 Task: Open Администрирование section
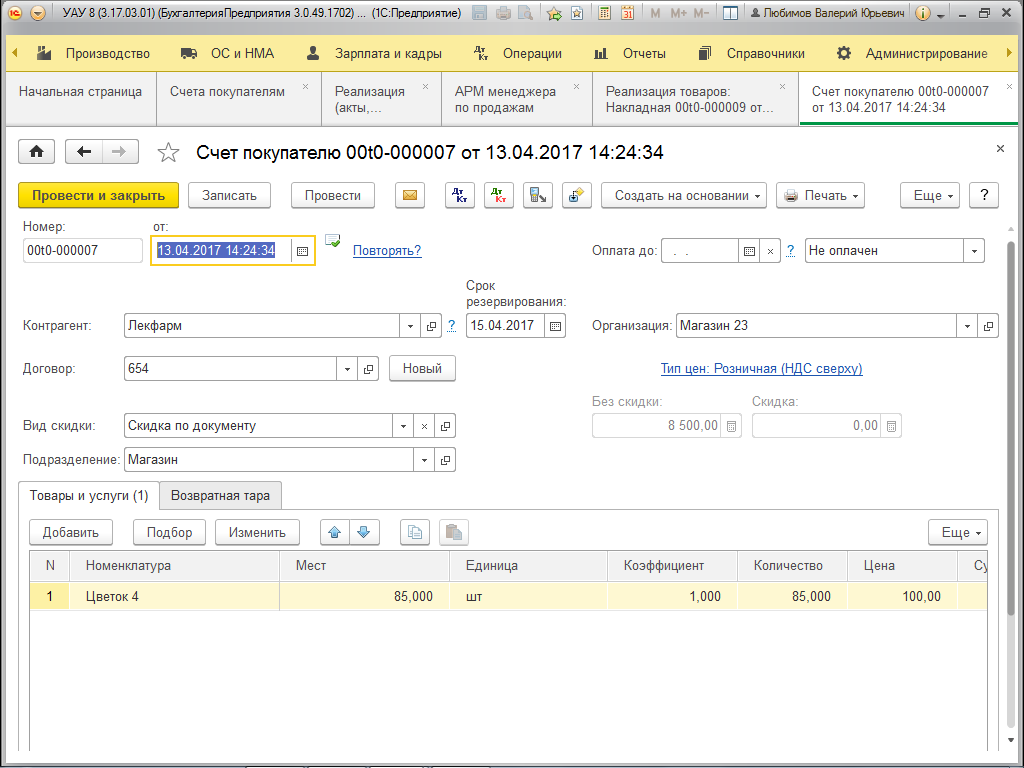point(912,54)
